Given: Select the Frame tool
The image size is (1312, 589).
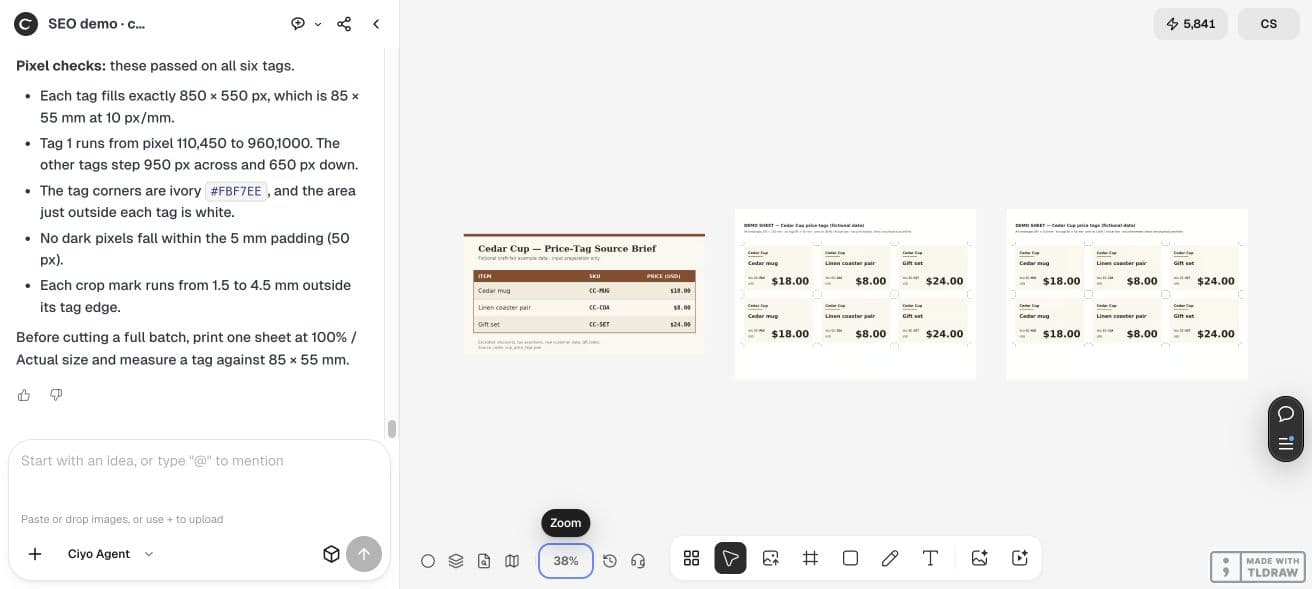Looking at the screenshot, I should pyautogui.click(x=811, y=558).
